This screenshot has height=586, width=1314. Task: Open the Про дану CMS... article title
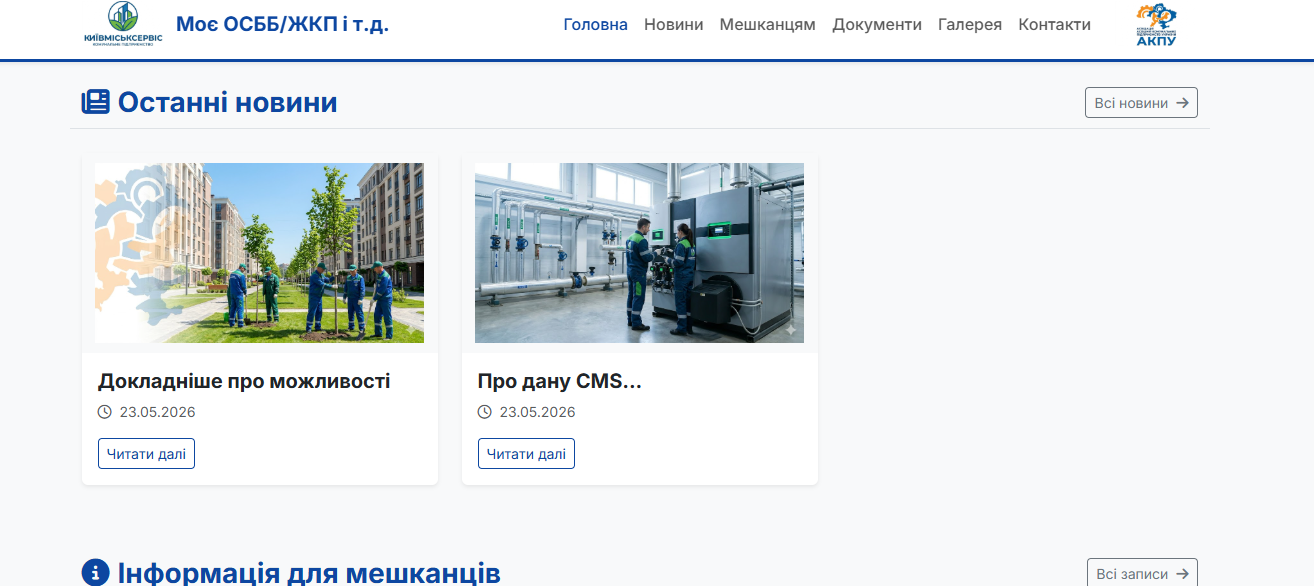(x=560, y=381)
